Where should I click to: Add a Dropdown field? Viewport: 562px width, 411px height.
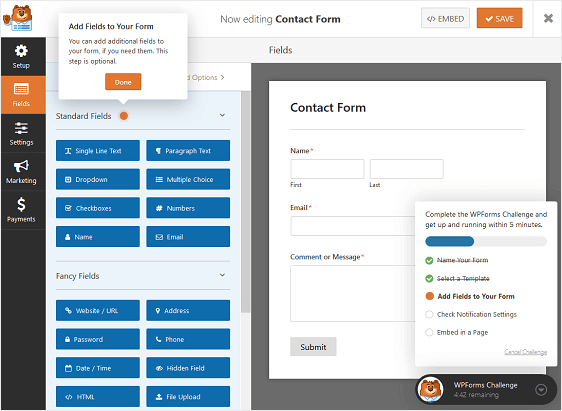coord(98,179)
